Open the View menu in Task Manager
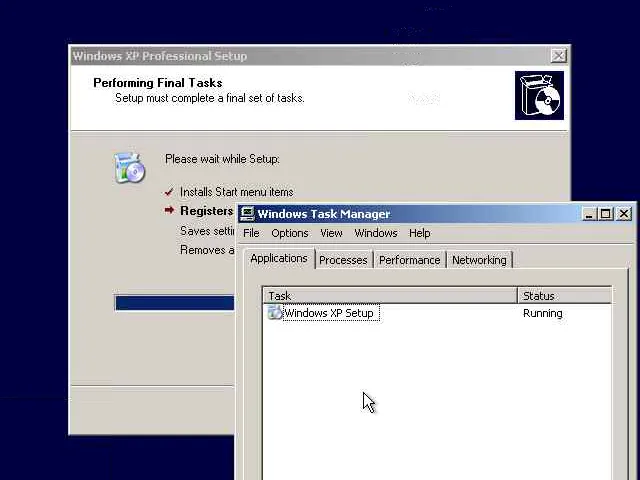The image size is (640, 480). point(331,233)
